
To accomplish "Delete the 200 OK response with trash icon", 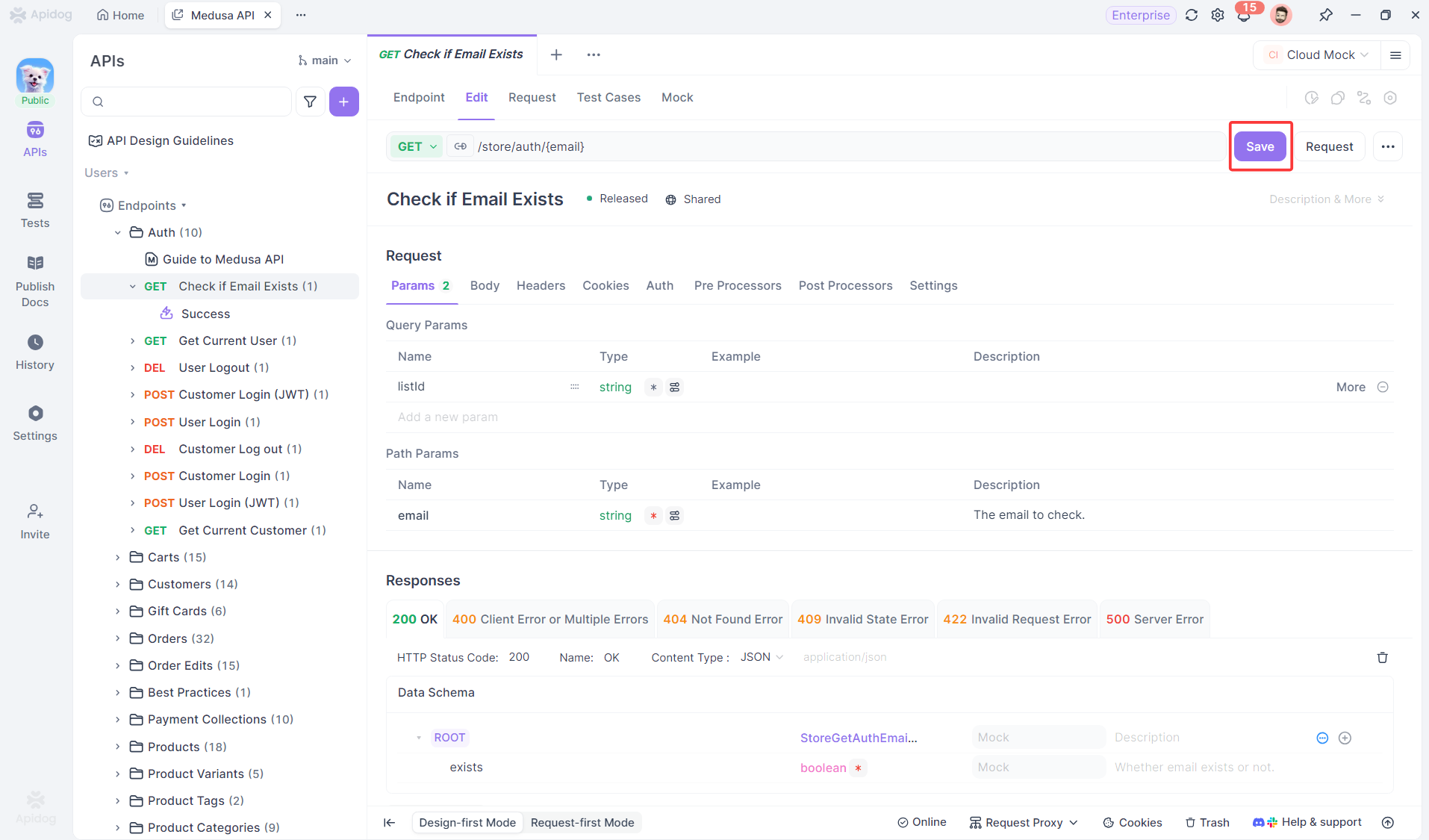I will [1382, 657].
